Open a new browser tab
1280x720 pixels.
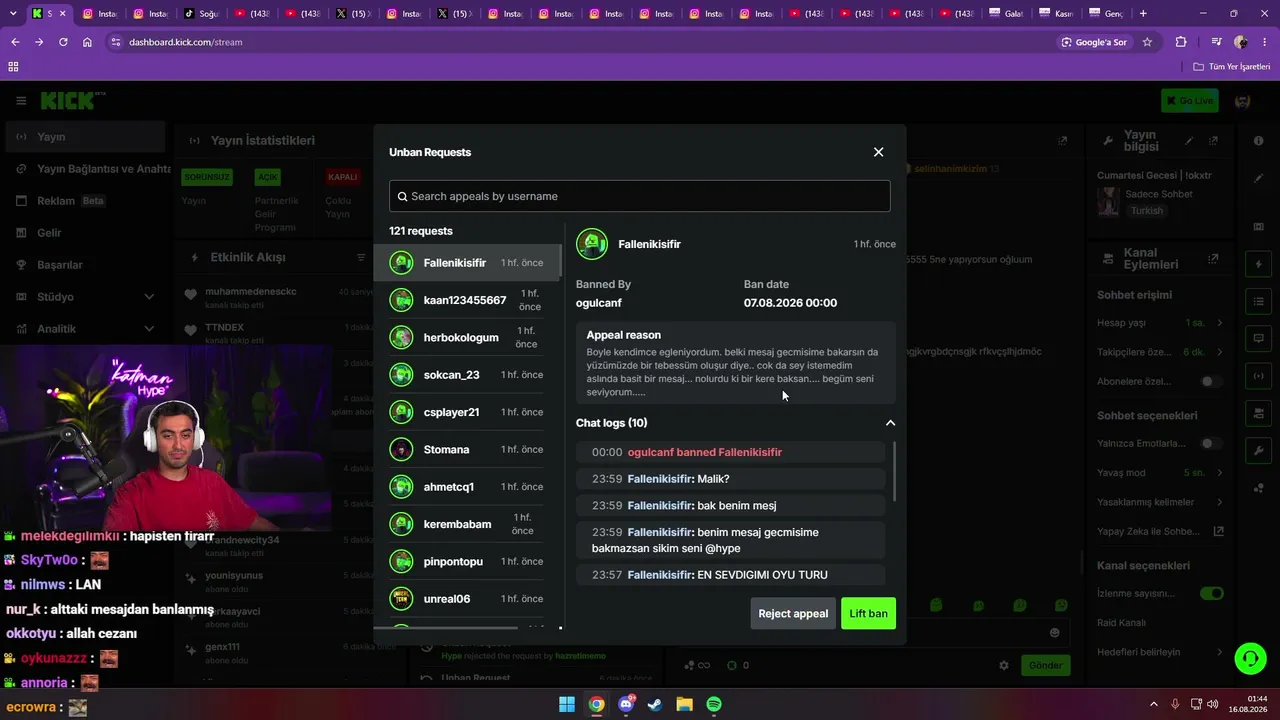click(1143, 14)
